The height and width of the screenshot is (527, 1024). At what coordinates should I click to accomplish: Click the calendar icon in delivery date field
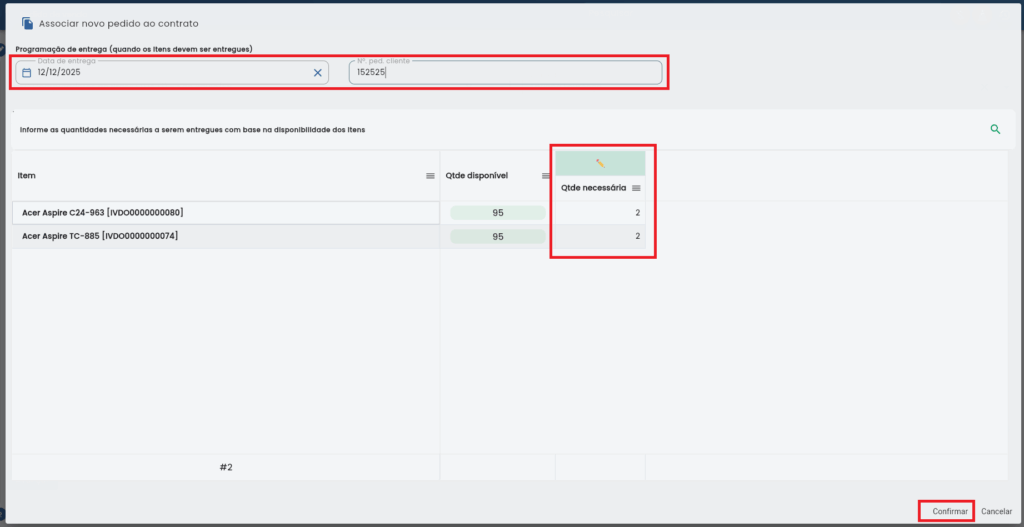click(x=27, y=73)
